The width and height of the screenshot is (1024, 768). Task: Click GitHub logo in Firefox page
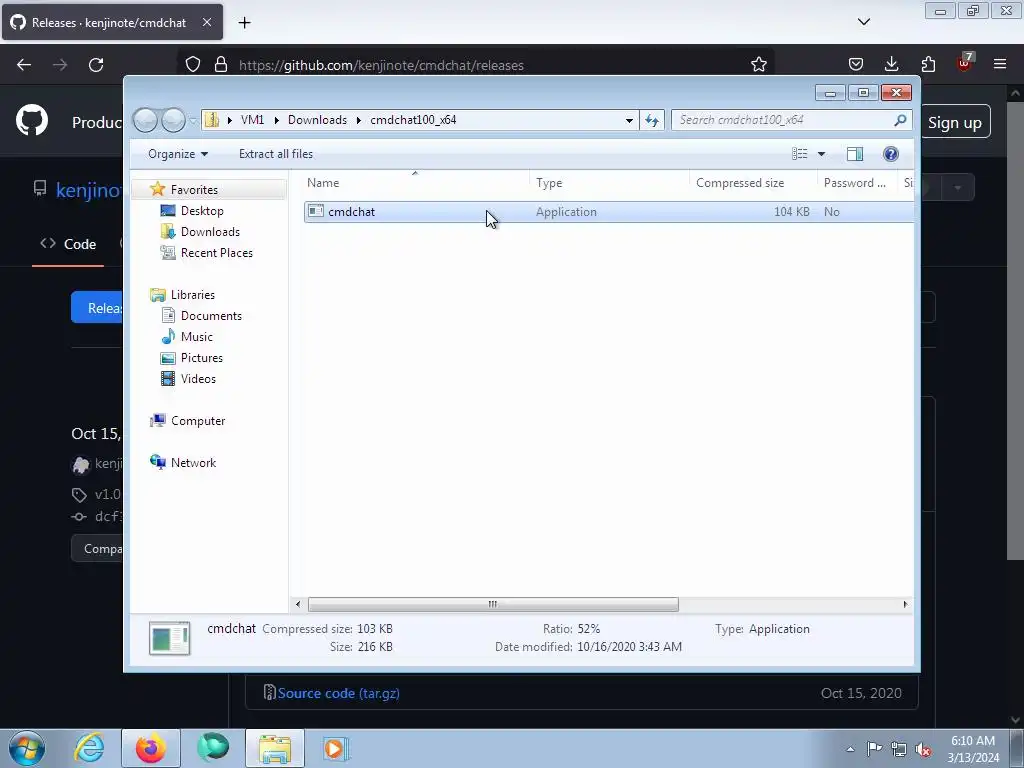31,121
